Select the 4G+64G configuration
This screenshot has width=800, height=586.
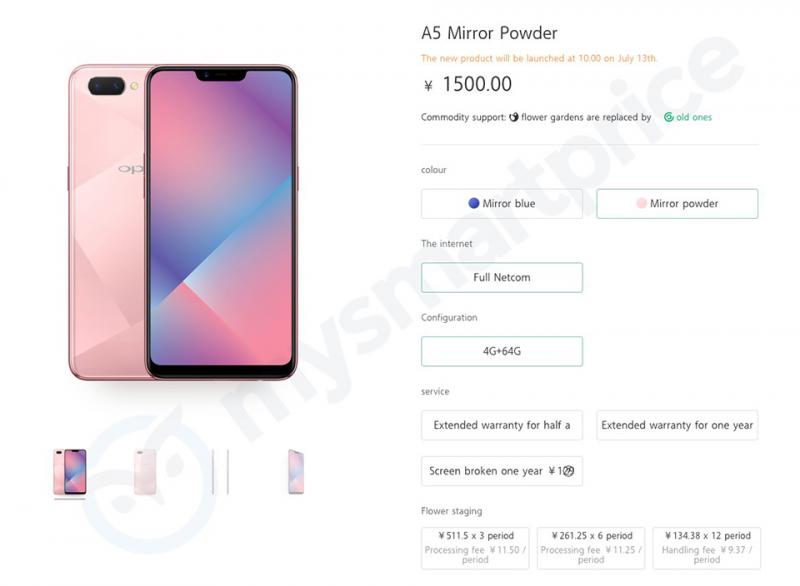[502, 351]
